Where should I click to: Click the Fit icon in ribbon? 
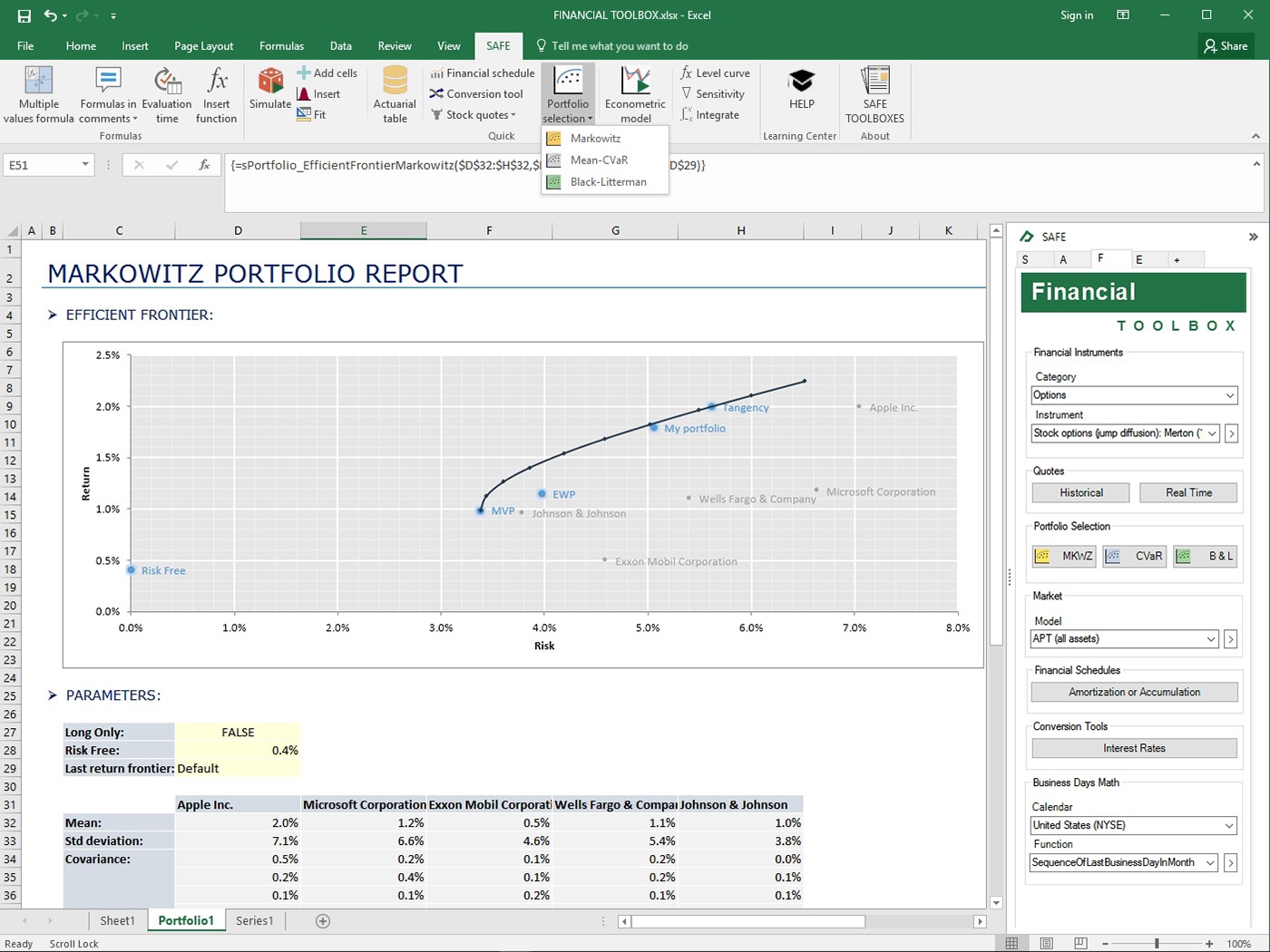(304, 115)
